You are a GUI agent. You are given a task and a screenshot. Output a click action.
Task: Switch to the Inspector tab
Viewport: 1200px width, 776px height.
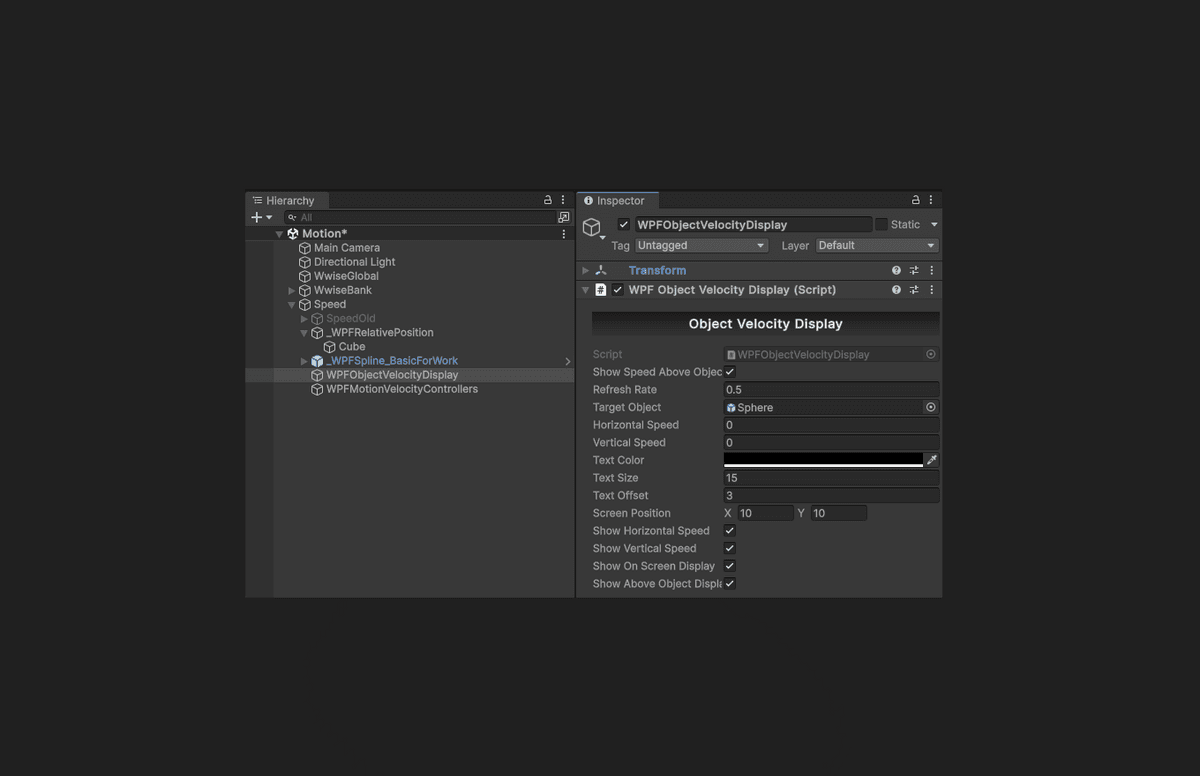point(619,201)
